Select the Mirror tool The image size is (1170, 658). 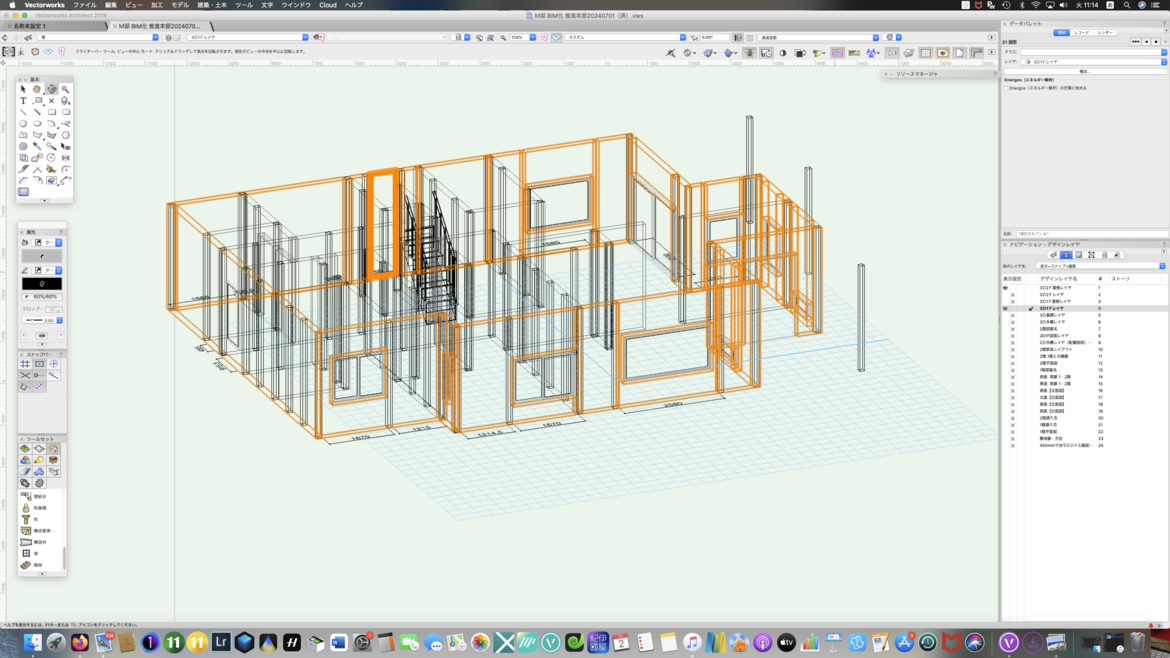pyautogui.click(x=65, y=158)
